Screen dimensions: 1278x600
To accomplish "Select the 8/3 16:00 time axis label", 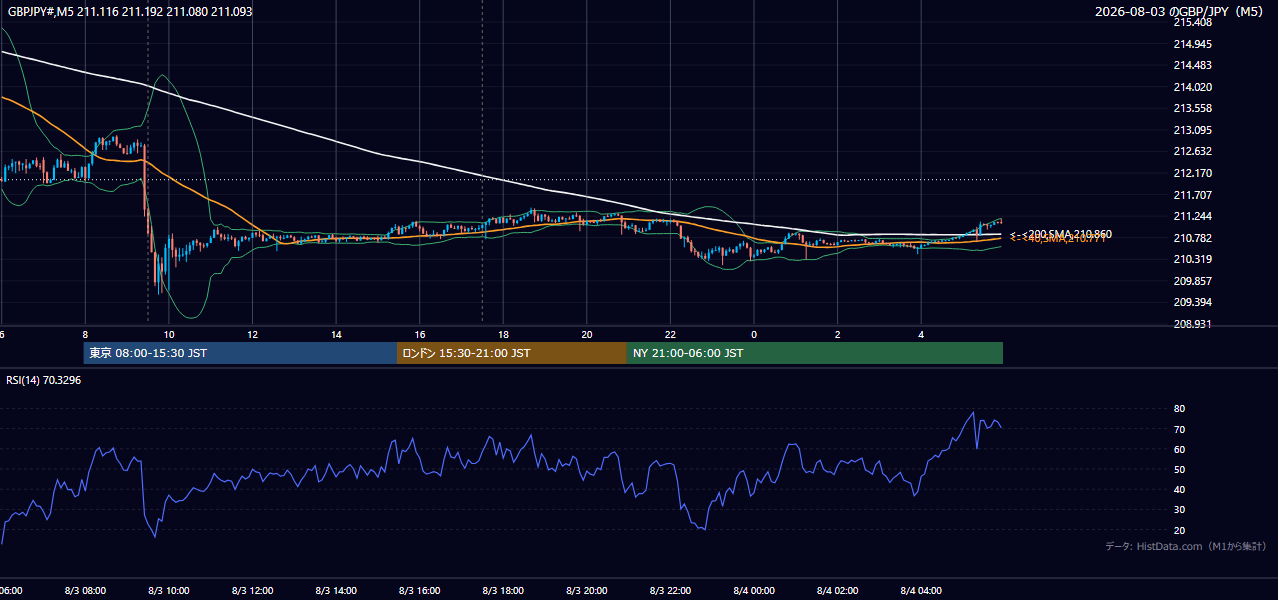I will click(x=420, y=591).
